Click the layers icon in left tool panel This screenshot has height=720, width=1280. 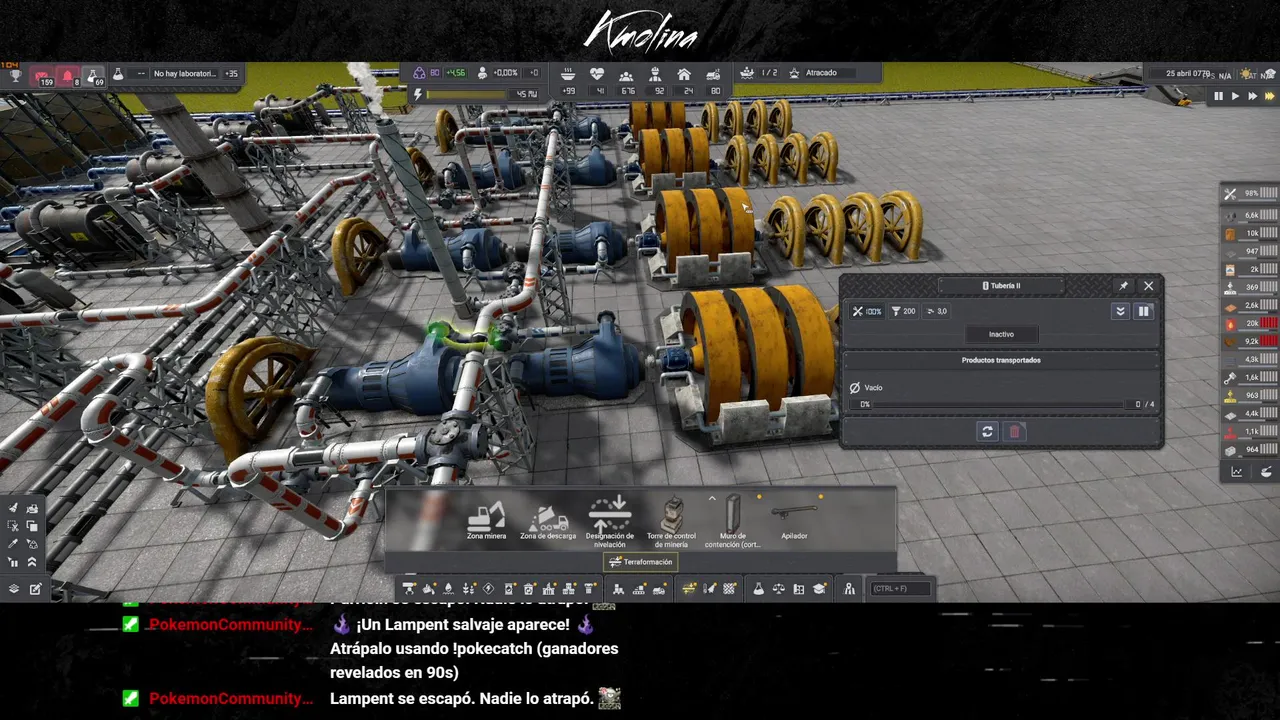14,588
